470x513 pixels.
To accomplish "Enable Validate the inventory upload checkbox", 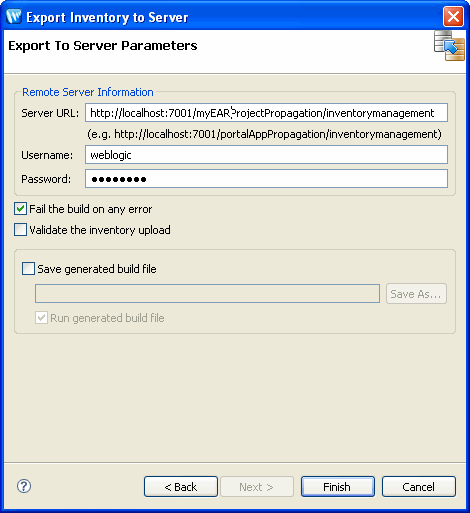I will (x=20, y=230).
